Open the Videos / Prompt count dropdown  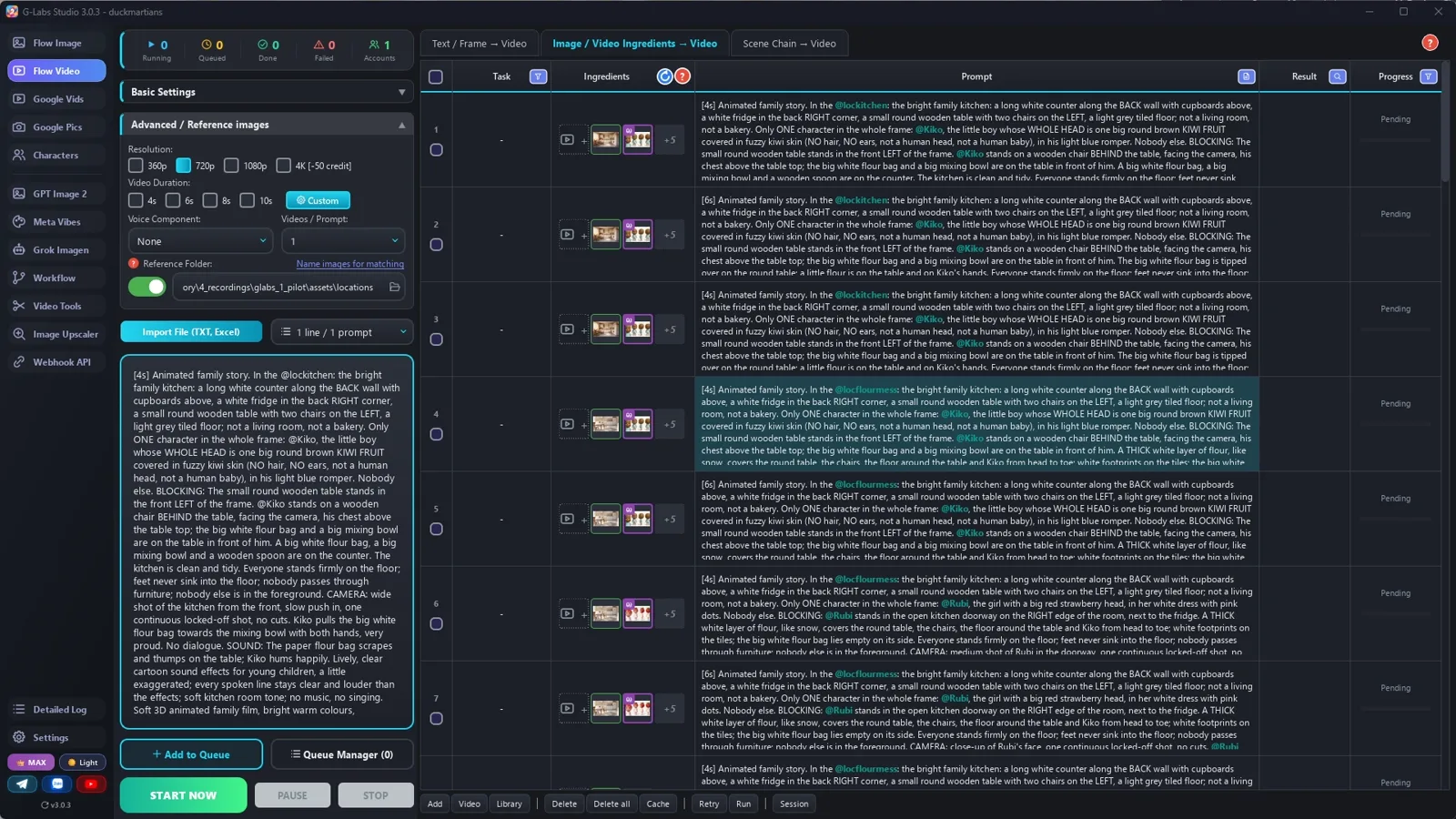343,241
